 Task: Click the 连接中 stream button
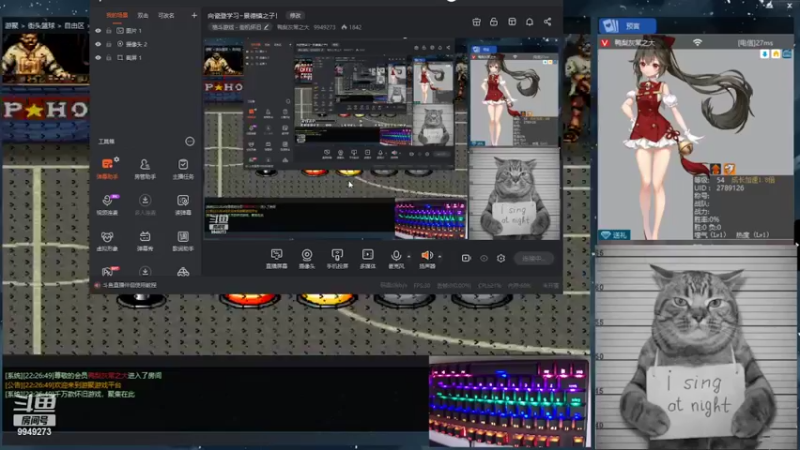point(534,258)
